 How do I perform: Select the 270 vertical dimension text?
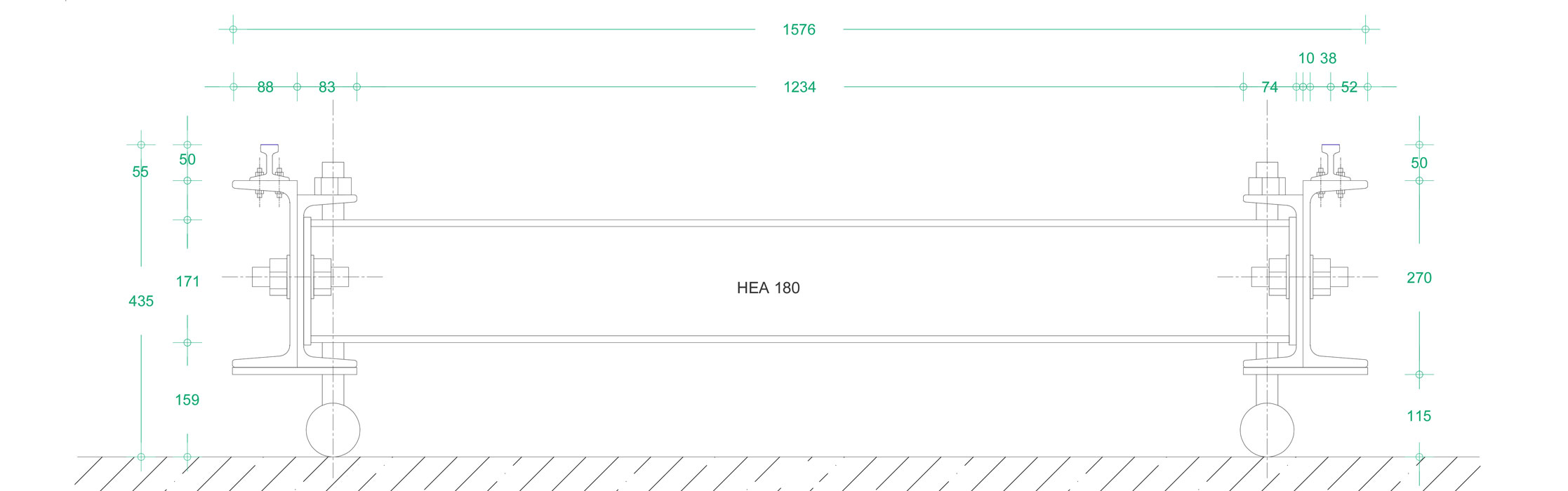coord(1418,278)
